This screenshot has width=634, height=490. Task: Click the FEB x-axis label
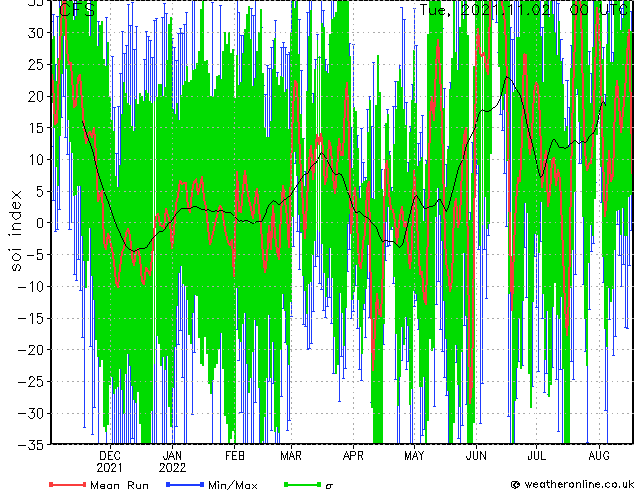point(235,456)
